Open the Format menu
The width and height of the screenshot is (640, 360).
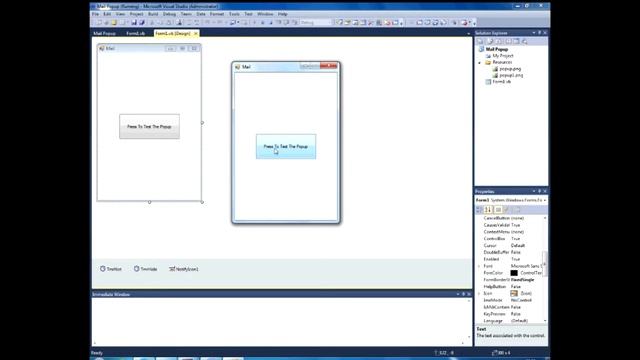pyautogui.click(x=217, y=14)
